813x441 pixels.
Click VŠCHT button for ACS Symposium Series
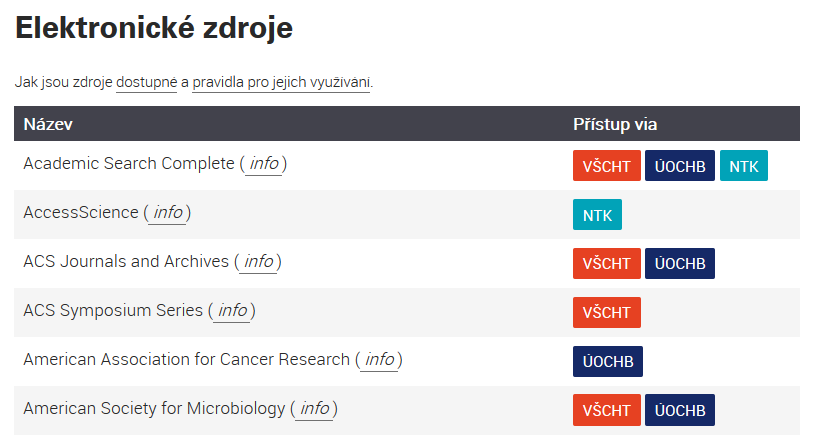coord(607,312)
